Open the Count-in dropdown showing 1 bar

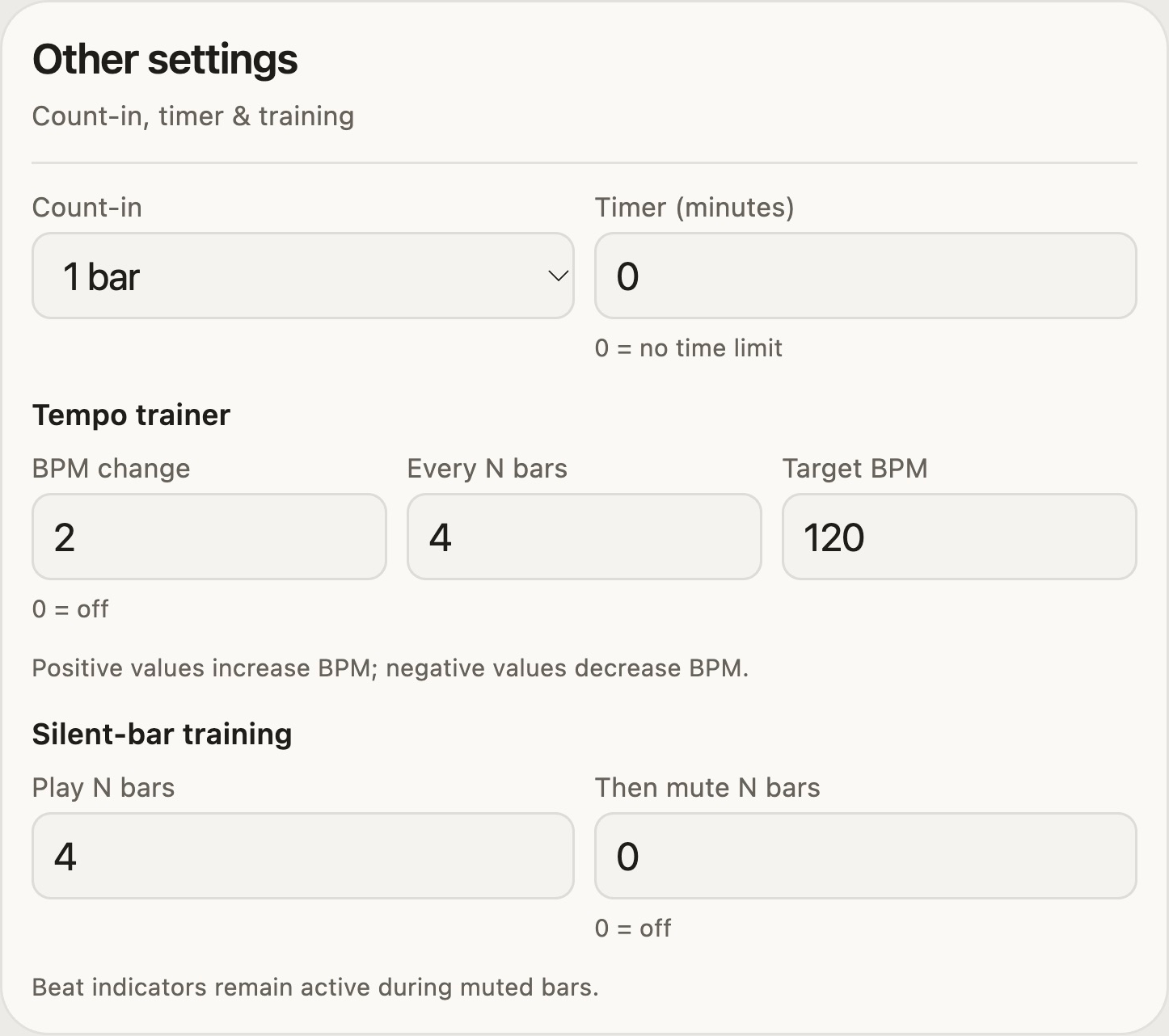pos(302,276)
